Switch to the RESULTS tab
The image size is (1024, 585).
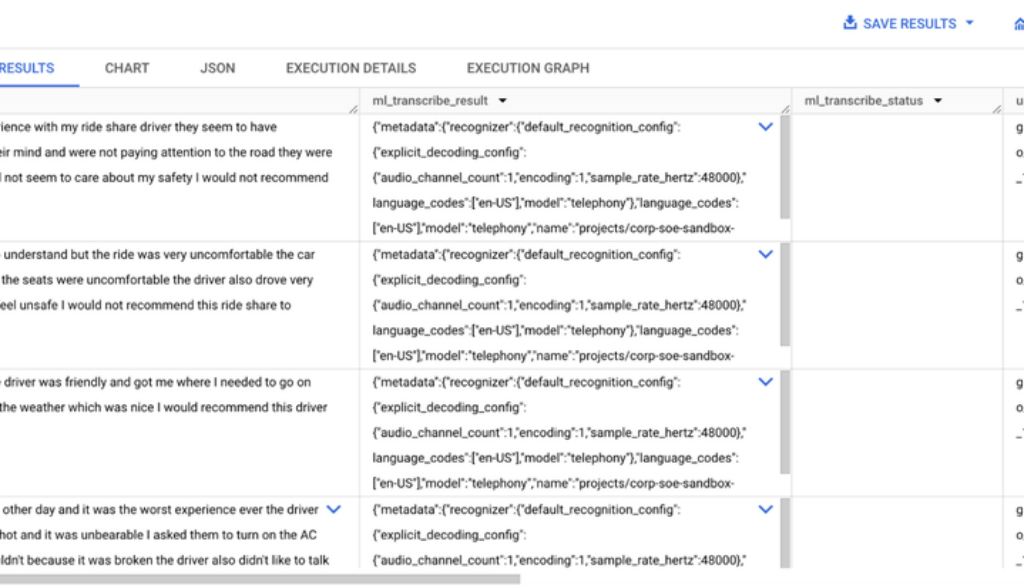(x=27, y=68)
